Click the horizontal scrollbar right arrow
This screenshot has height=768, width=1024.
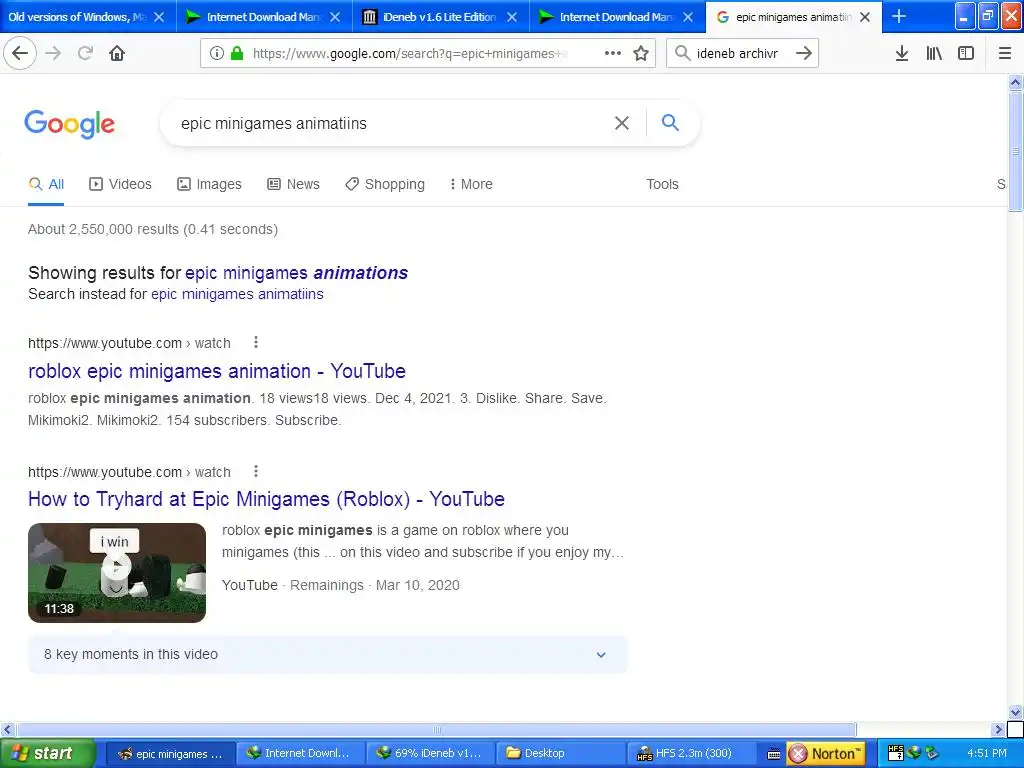coord(998,729)
